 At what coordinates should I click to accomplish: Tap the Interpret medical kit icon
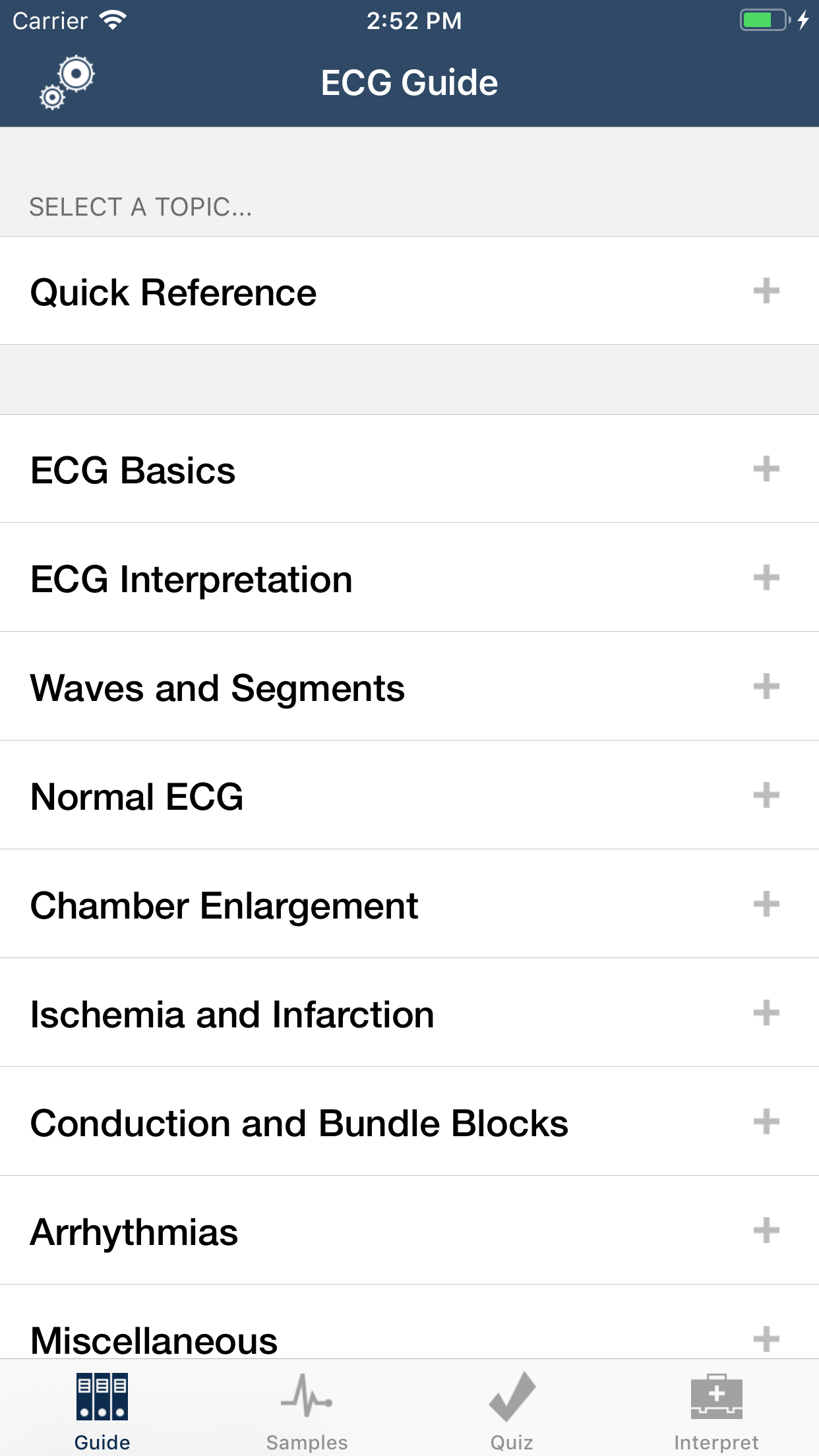[716, 1396]
